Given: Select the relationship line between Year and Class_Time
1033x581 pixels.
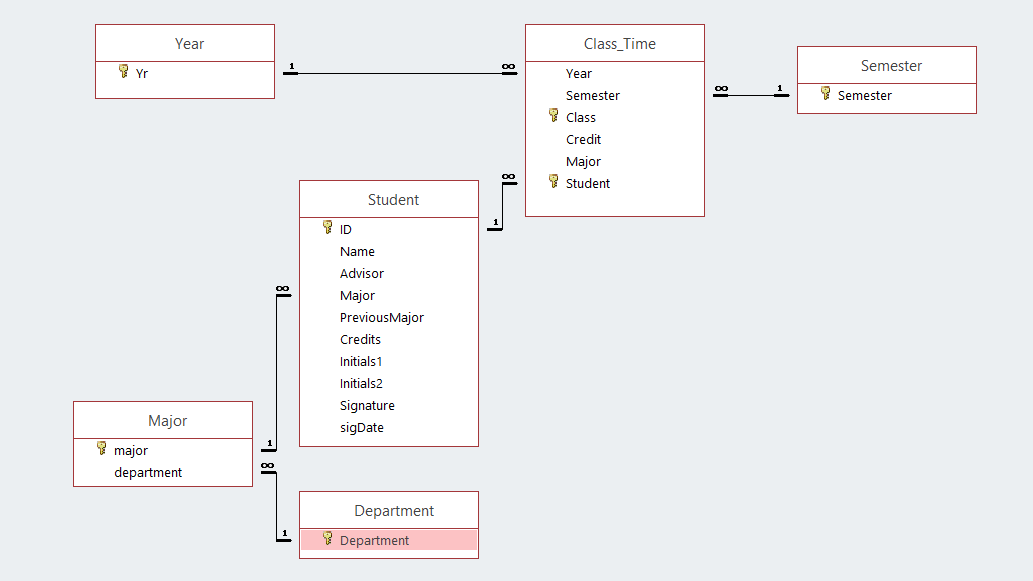Looking at the screenshot, I should tap(400, 73).
